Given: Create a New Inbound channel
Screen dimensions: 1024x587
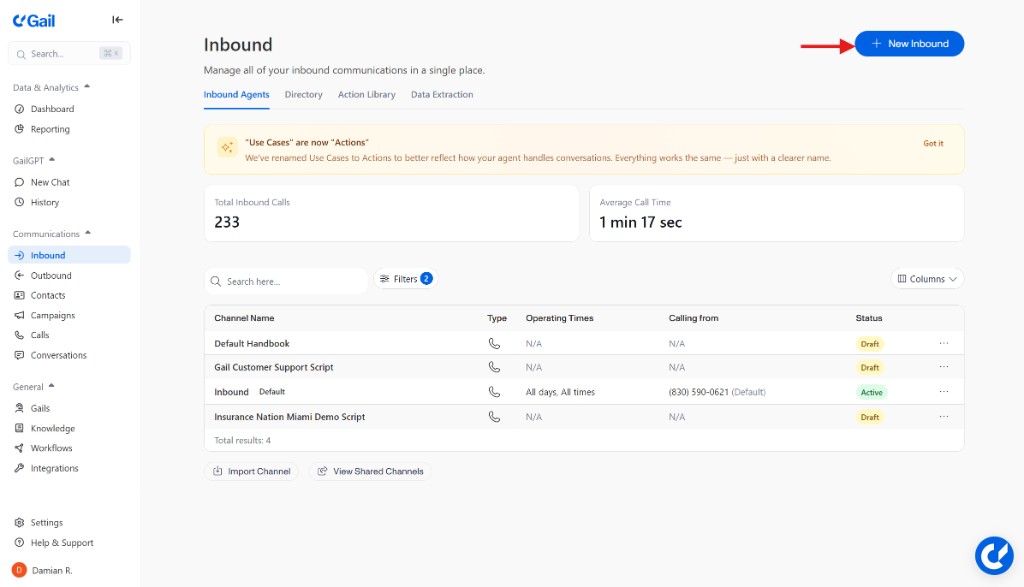Looking at the screenshot, I should [908, 43].
